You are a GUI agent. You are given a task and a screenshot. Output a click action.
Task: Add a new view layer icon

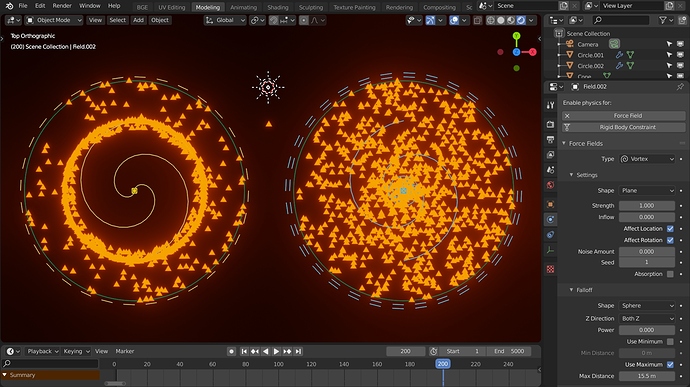tap(669, 6)
